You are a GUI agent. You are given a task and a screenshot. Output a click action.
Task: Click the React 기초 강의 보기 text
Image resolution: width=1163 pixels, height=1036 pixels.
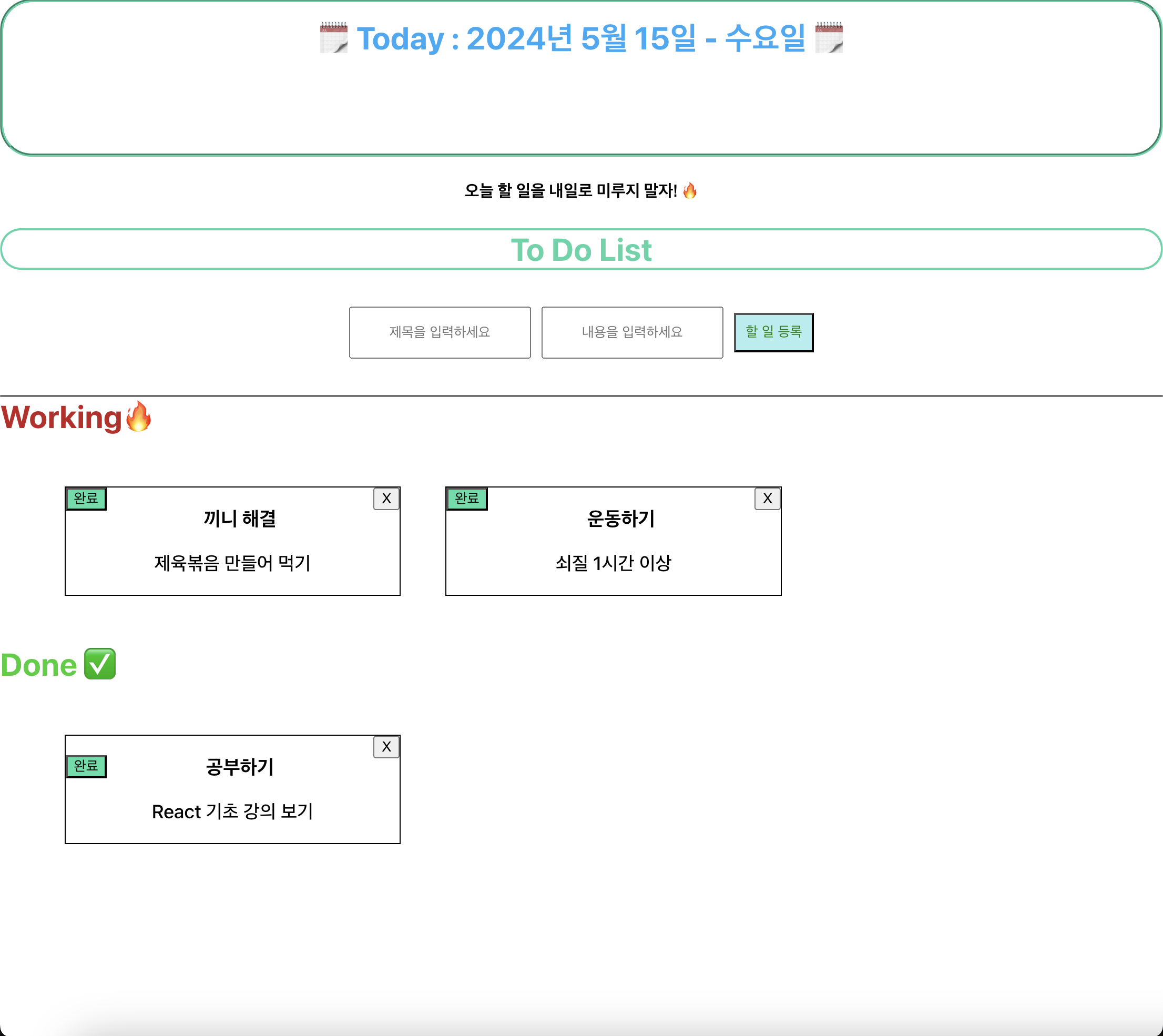tap(232, 811)
